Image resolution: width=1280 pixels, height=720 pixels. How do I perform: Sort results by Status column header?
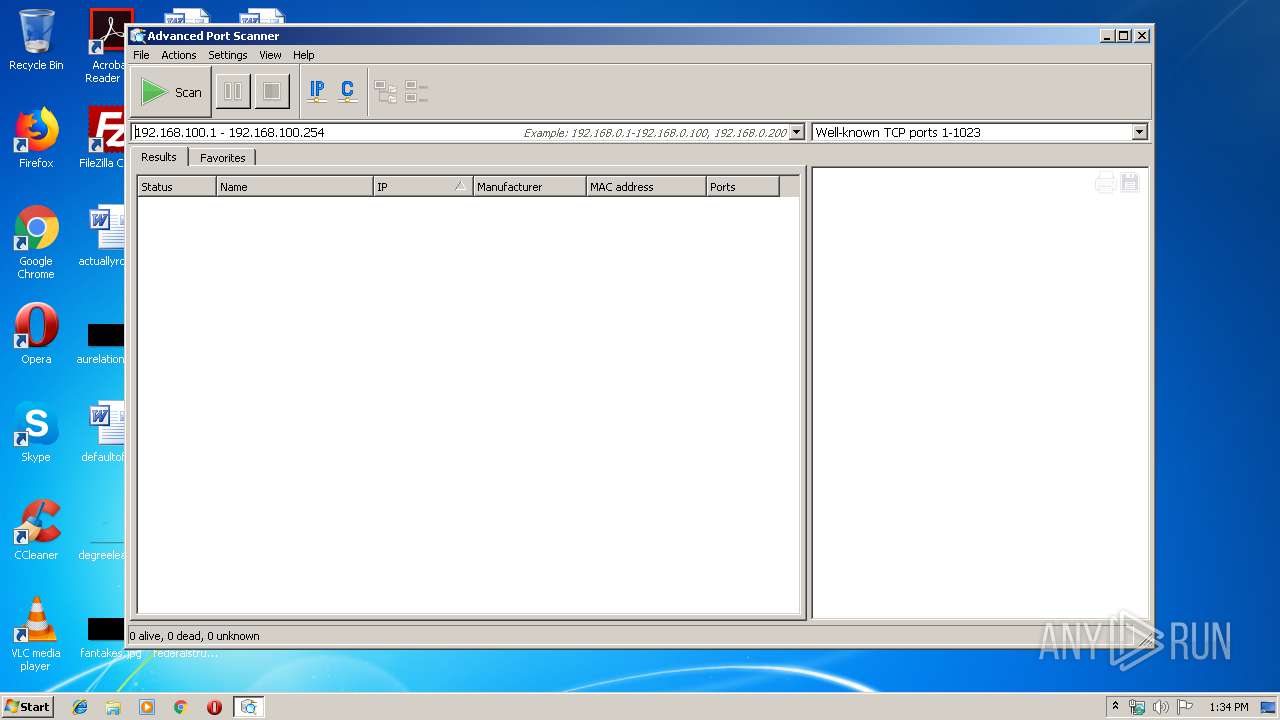(177, 187)
